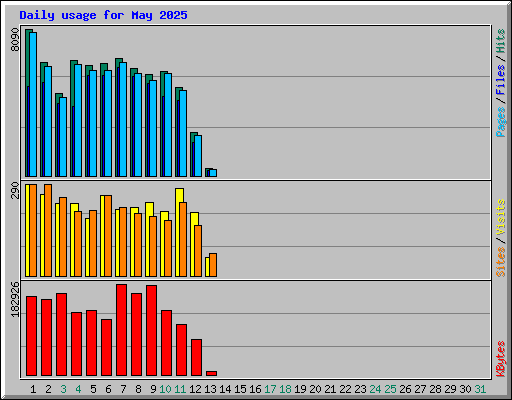Select the day 4 red KBytes bar
The height and width of the screenshot is (400, 512).
(x=76, y=344)
